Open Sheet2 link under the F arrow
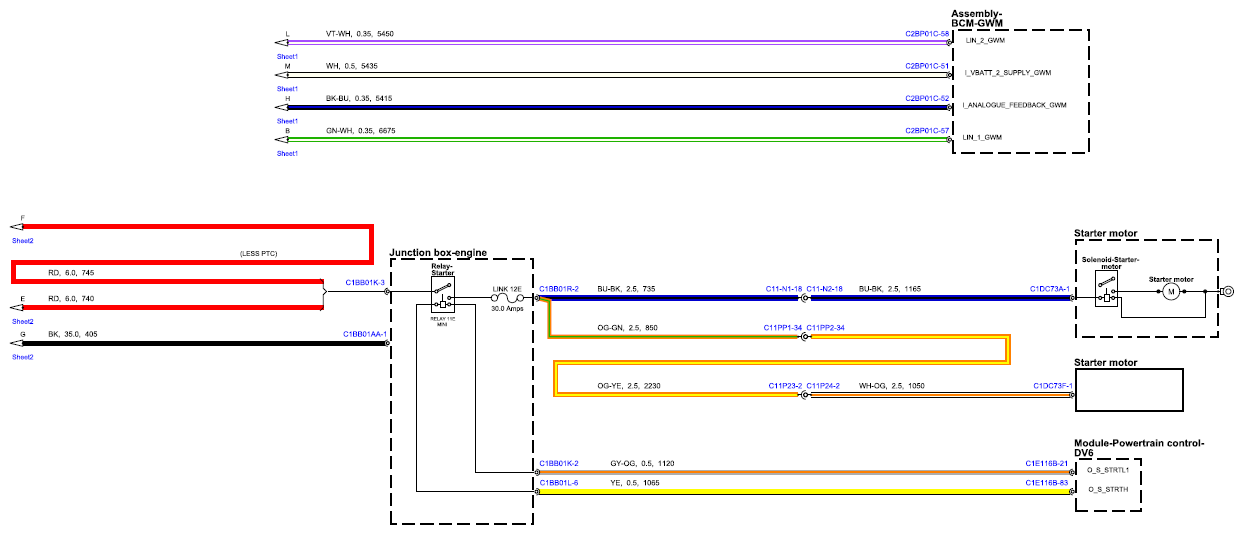This screenshot has width=1243, height=534. click(22, 241)
